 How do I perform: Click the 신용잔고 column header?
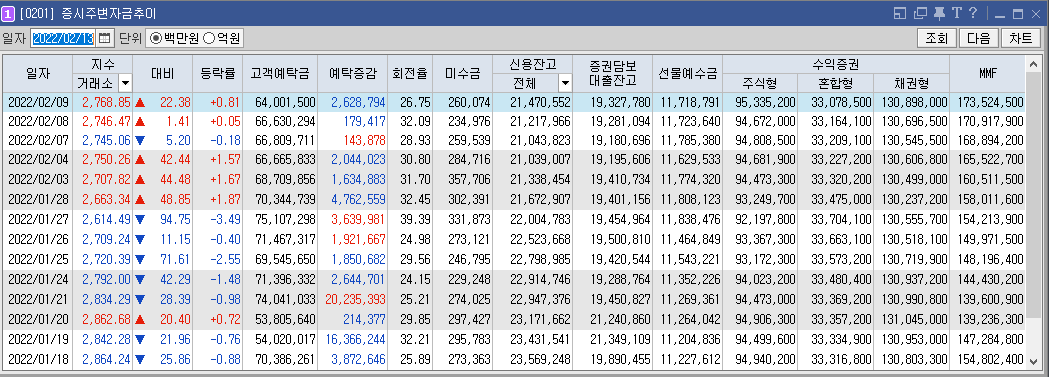click(x=533, y=65)
